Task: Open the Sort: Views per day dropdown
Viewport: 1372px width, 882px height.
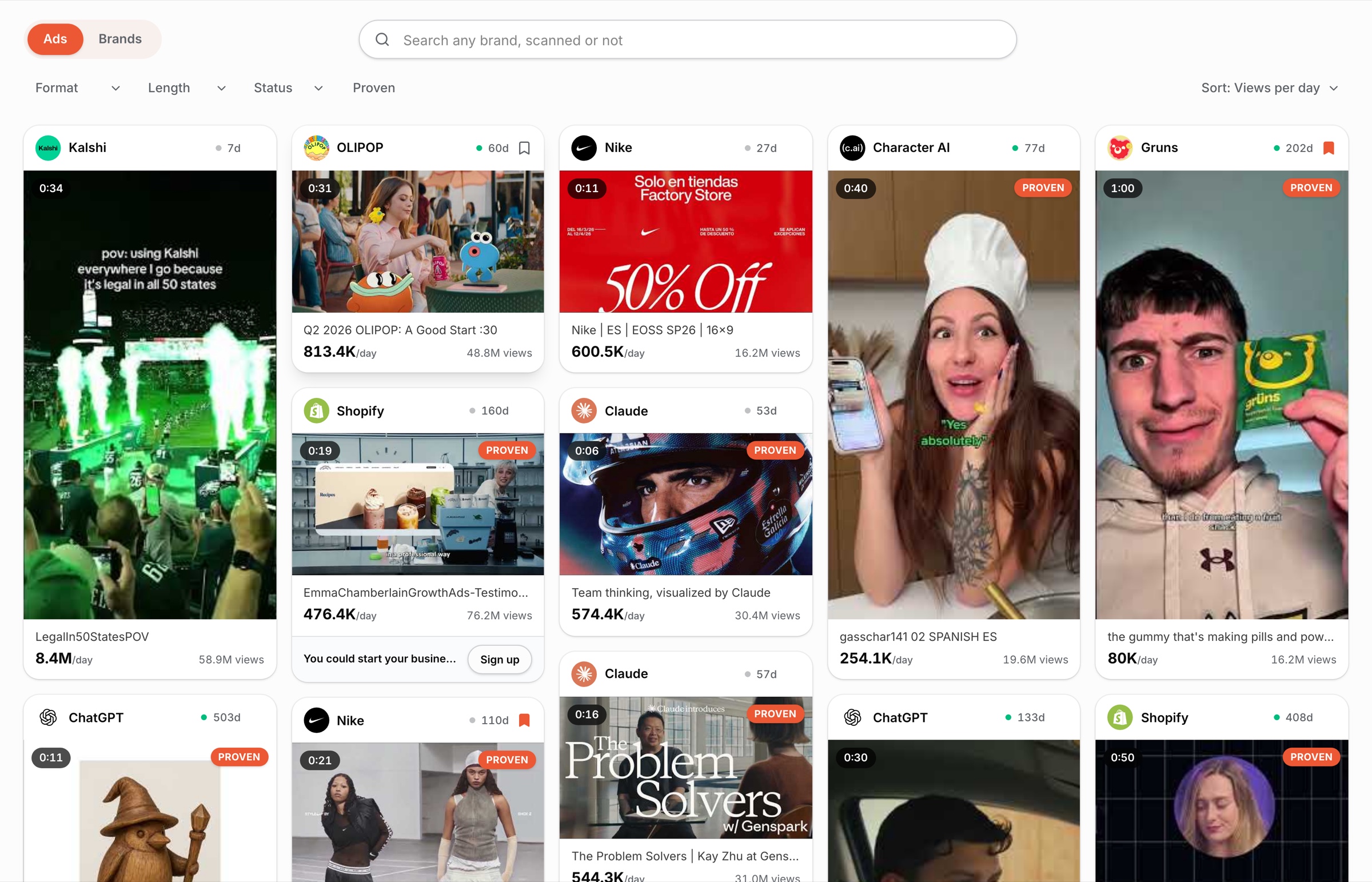Action: point(1270,87)
